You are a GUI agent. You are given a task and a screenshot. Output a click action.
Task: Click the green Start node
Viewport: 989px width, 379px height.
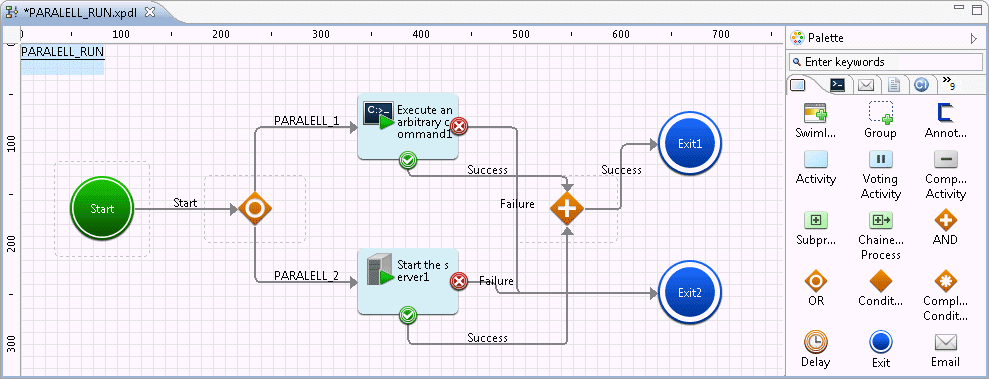[102, 209]
